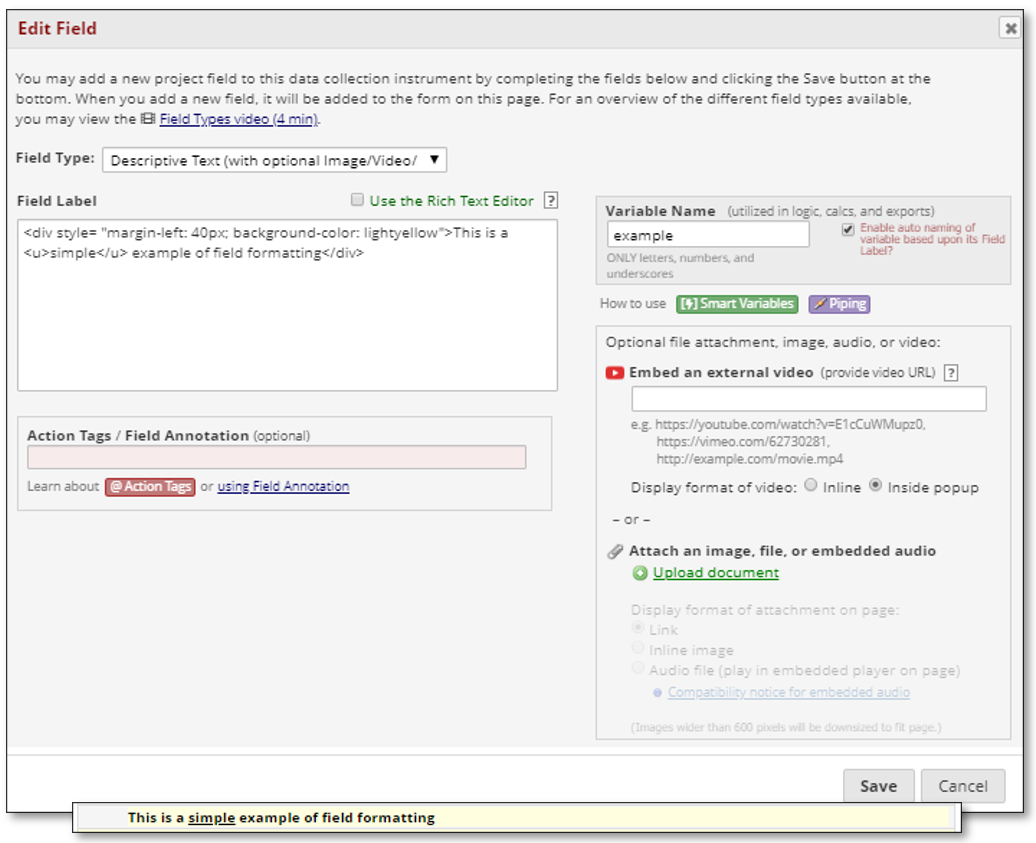The height and width of the screenshot is (843, 1036).
Task: Click the help icon next to Embed an external video
Action: 951,373
